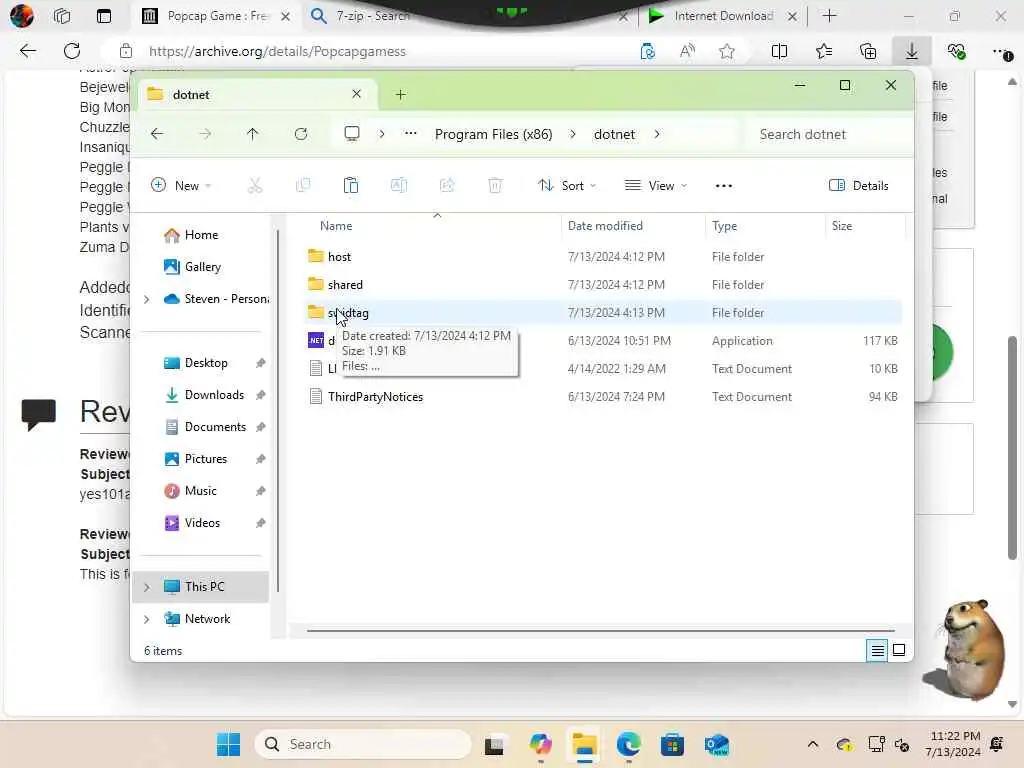
Task: Switch to large thumbnails view icon in status bar
Action: point(899,650)
